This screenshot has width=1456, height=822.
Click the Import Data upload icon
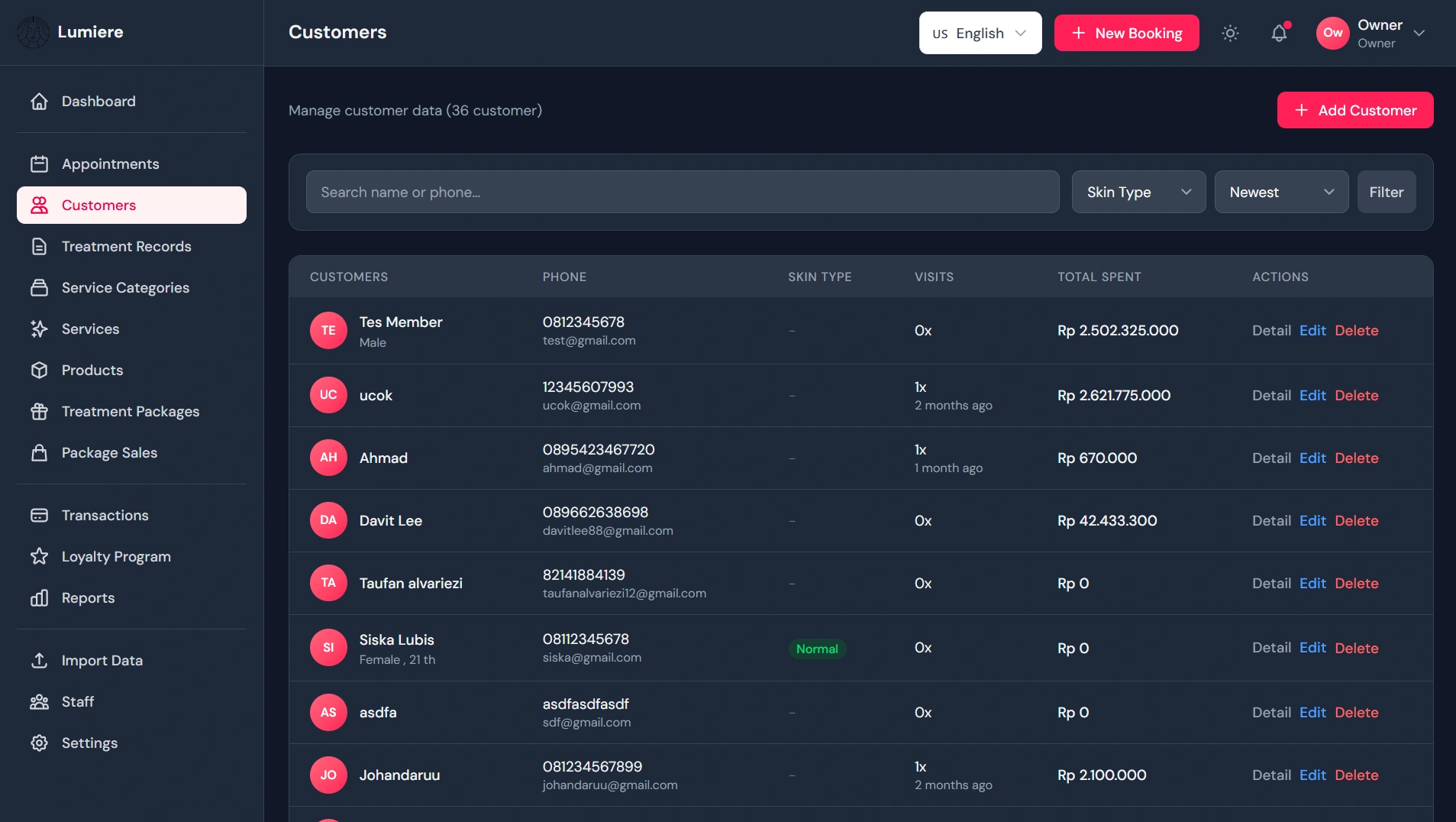coord(40,661)
